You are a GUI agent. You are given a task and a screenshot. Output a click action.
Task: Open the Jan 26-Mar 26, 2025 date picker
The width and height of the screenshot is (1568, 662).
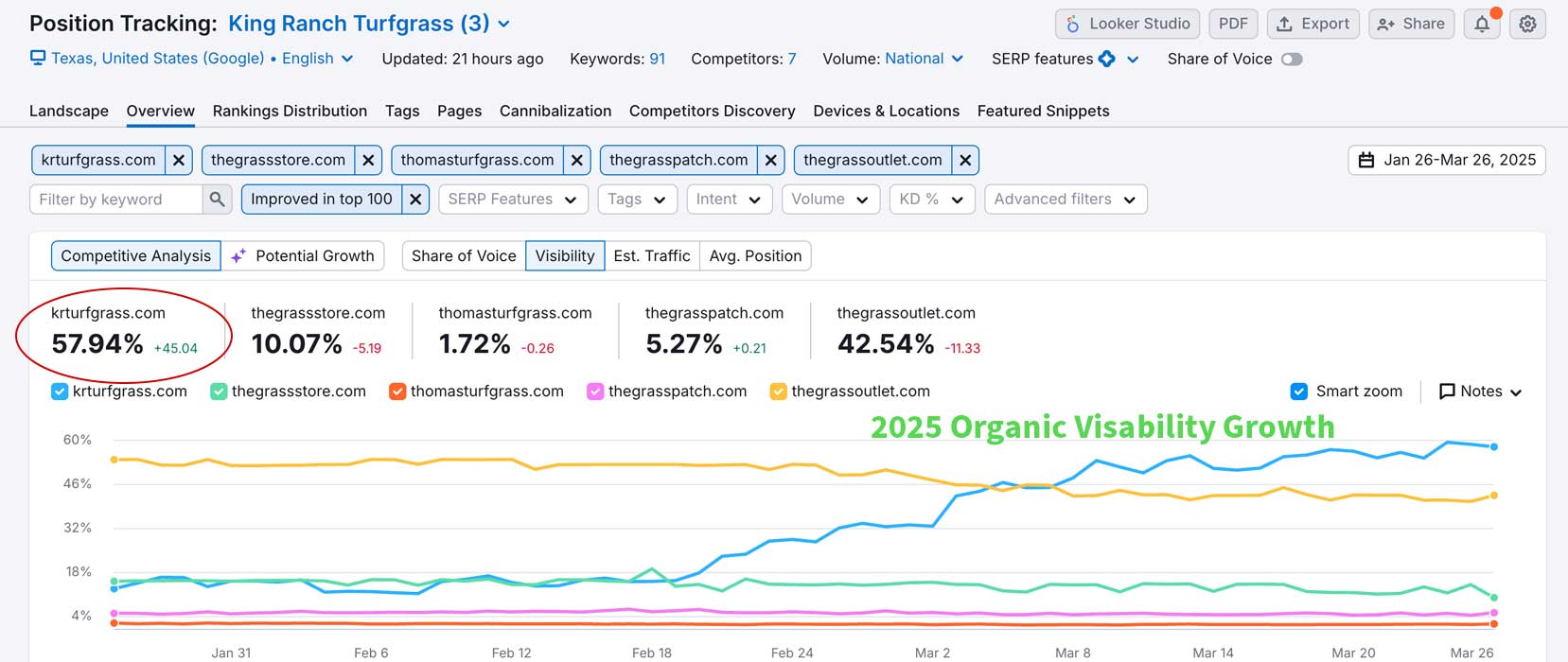tap(1447, 160)
